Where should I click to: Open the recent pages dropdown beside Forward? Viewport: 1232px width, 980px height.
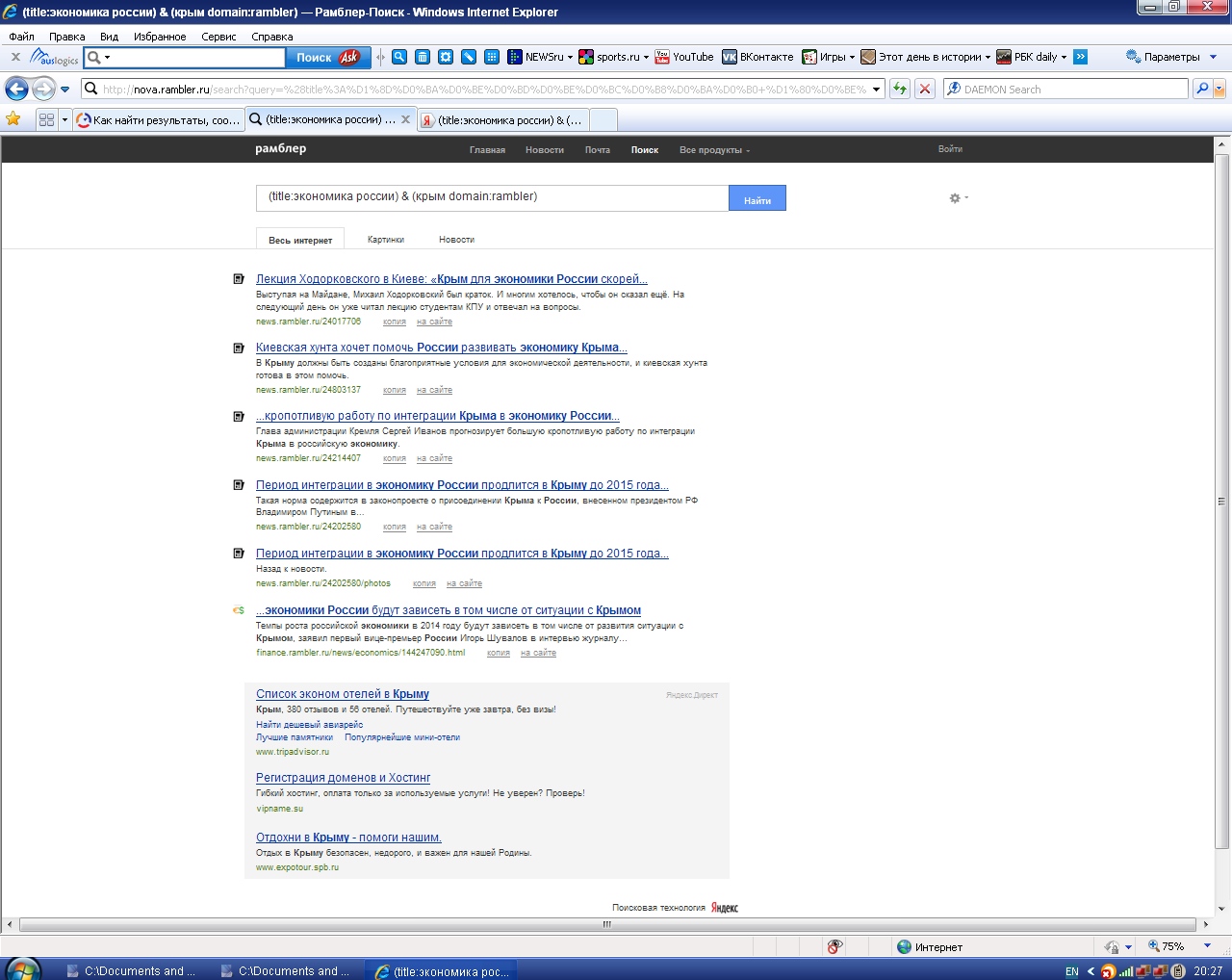64,90
